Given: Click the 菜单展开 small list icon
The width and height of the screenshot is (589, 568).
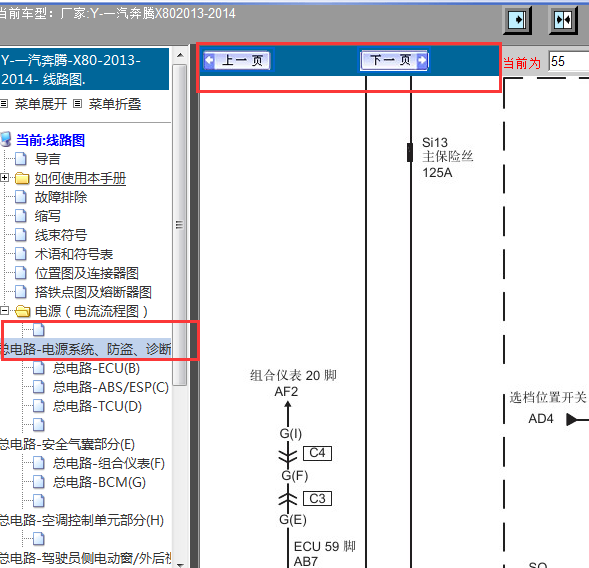Looking at the screenshot, I should coord(4,104).
